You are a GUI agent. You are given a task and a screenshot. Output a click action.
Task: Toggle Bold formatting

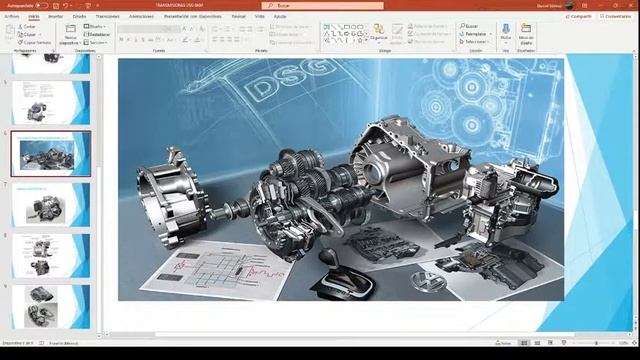(121, 40)
